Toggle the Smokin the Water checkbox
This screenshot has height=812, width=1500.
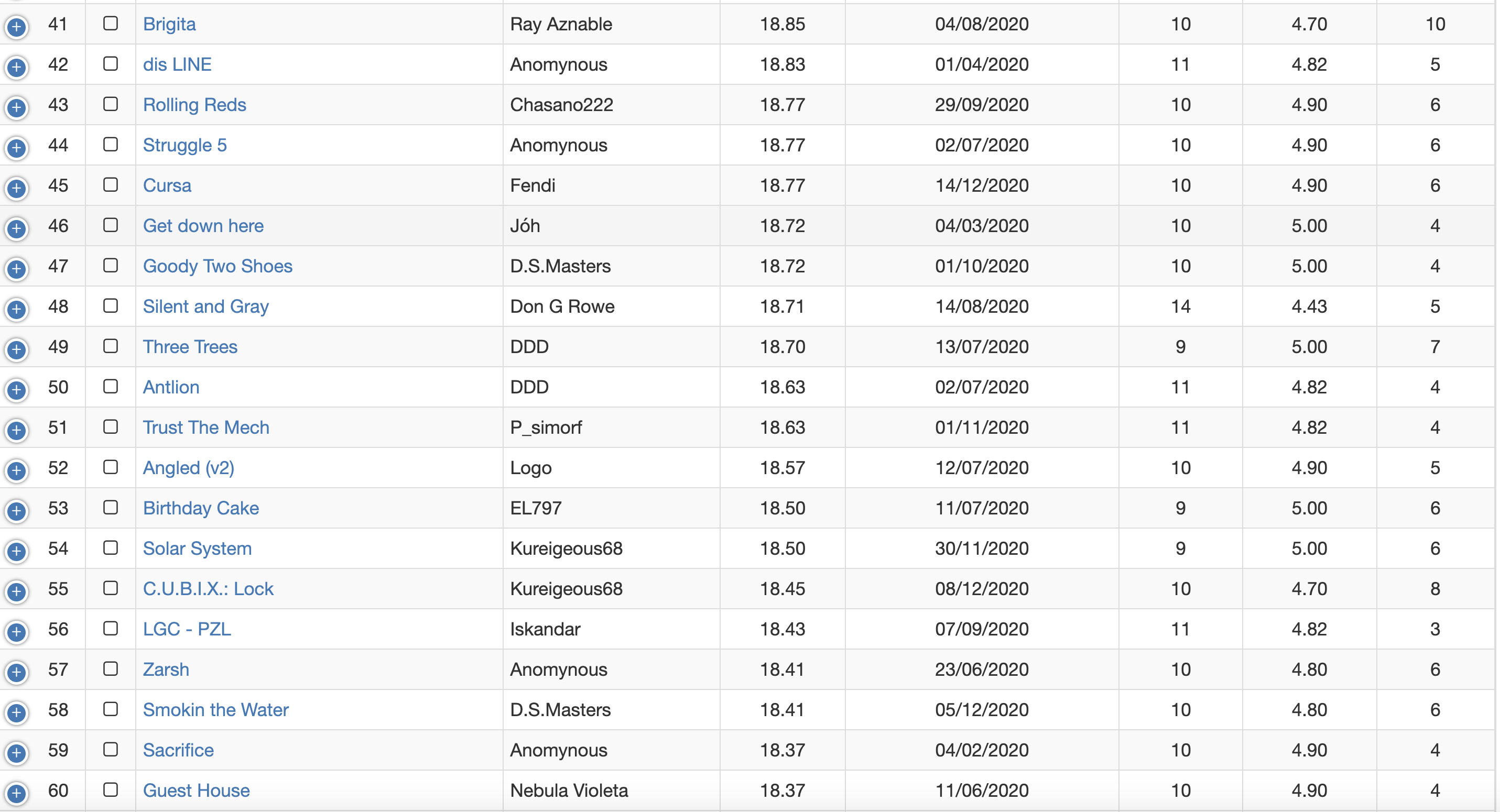110,709
